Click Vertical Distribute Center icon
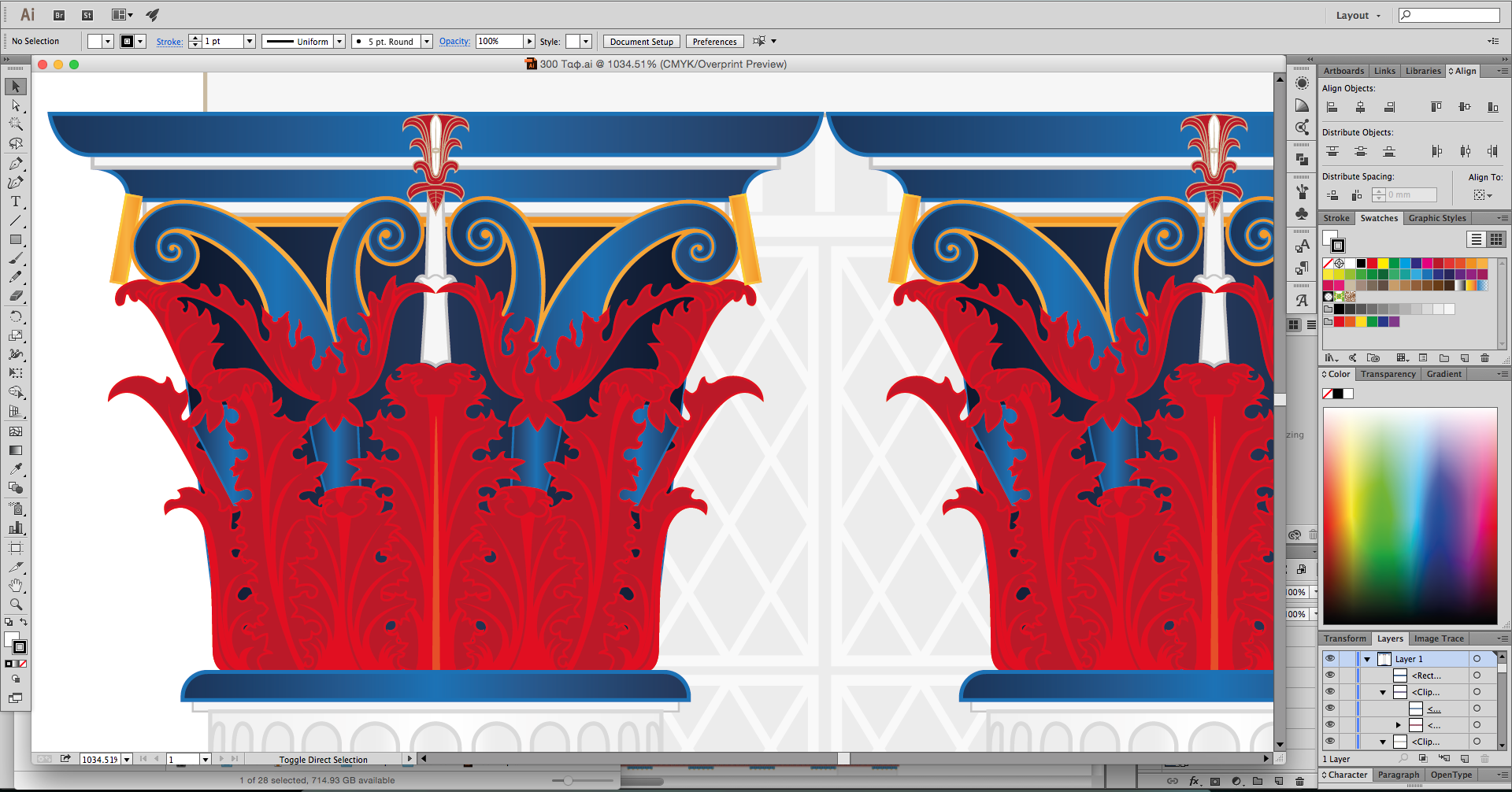1512x792 pixels. (1360, 151)
